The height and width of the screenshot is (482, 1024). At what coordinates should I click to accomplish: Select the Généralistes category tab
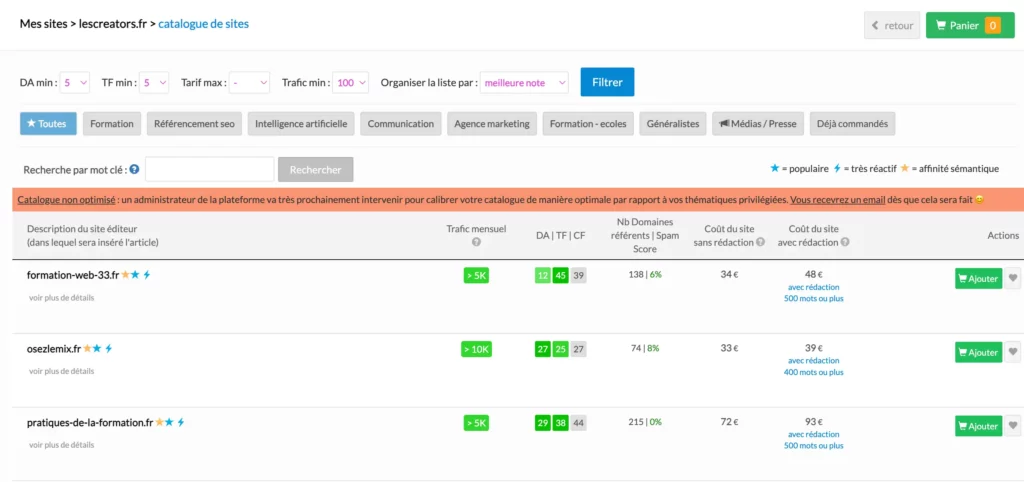[x=673, y=123]
